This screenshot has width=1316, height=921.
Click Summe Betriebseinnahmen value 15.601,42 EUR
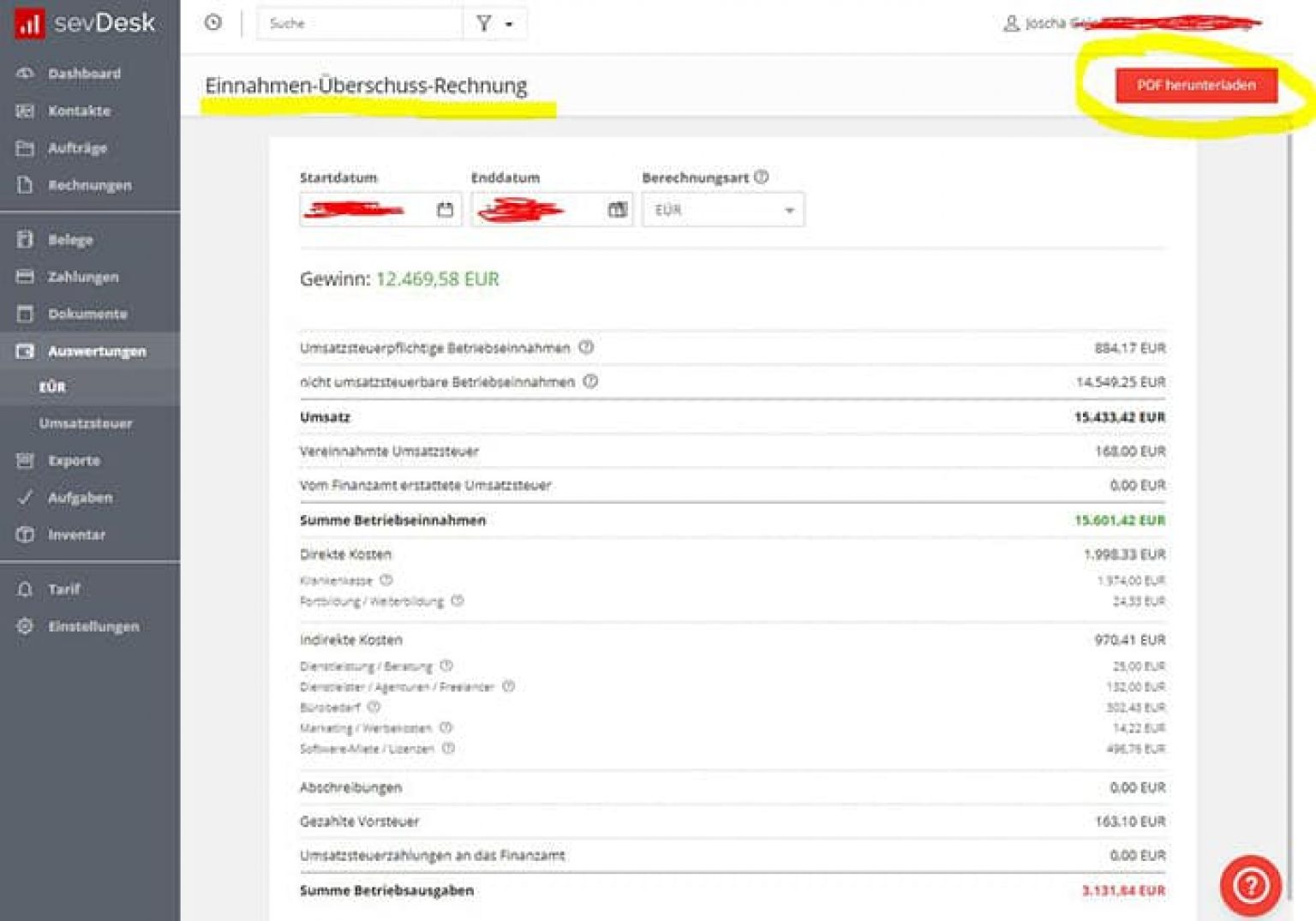[x=1119, y=520]
